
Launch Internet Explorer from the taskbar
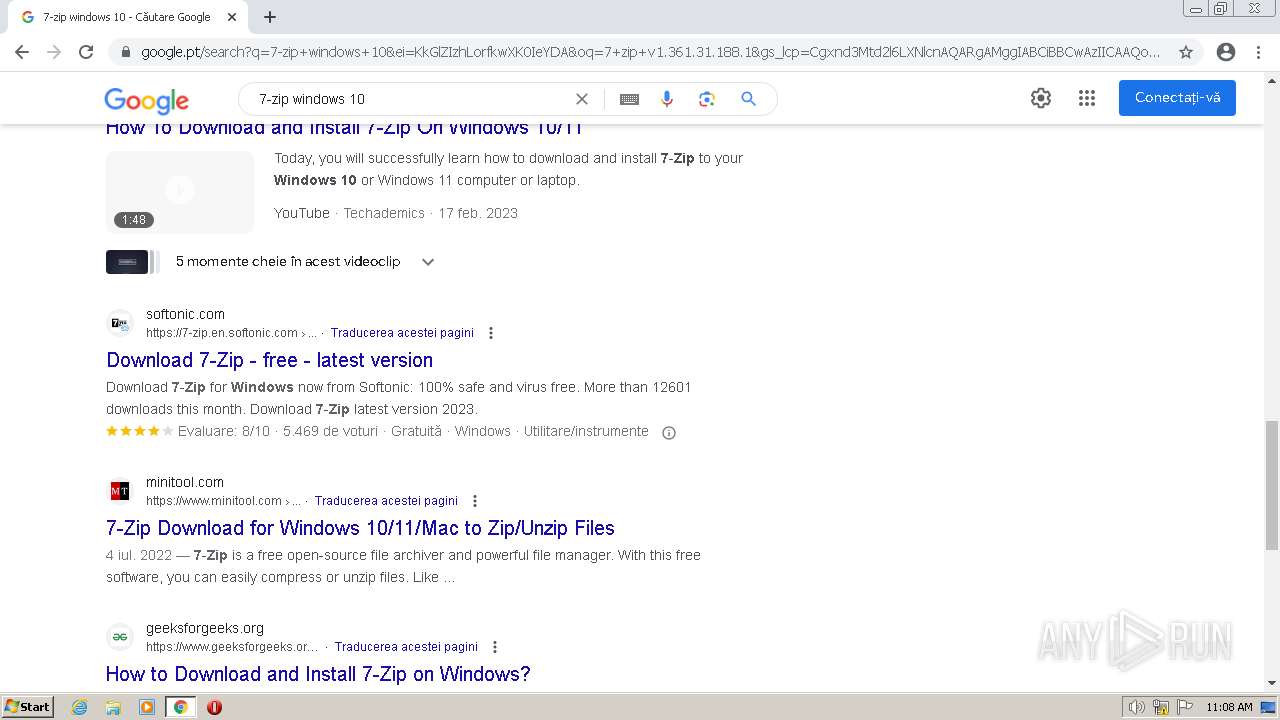[80, 707]
